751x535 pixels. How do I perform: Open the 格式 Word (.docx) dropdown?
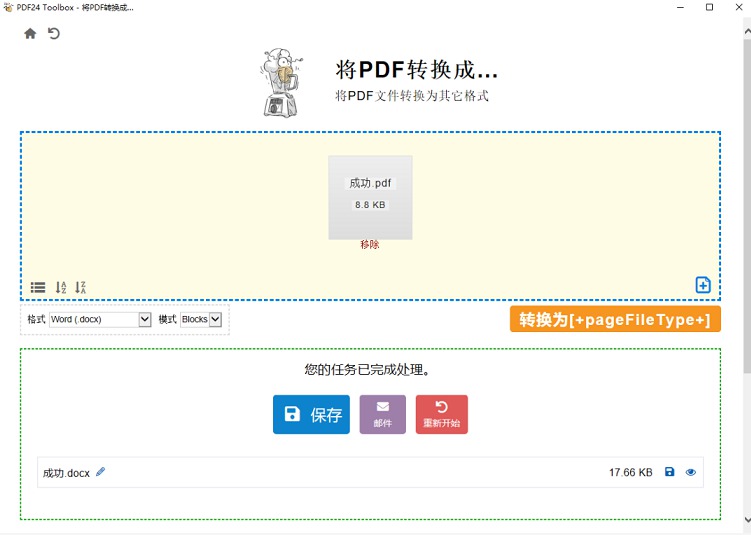click(x=101, y=319)
